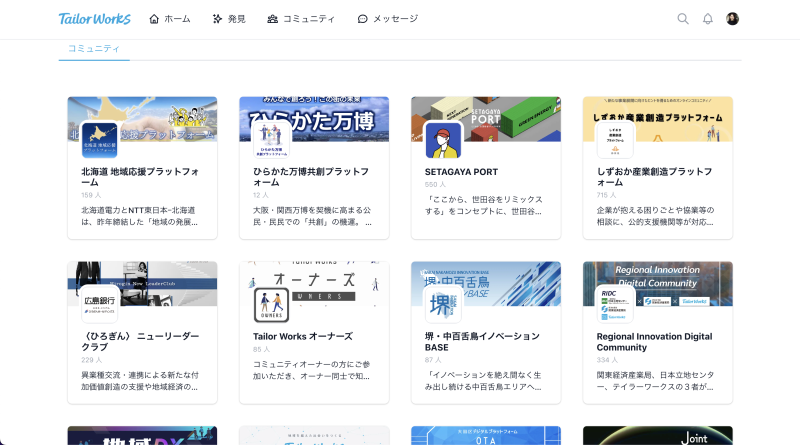Click description starting 異業種交流・連携
Viewport: 800px width, 445px height.
(x=140, y=381)
